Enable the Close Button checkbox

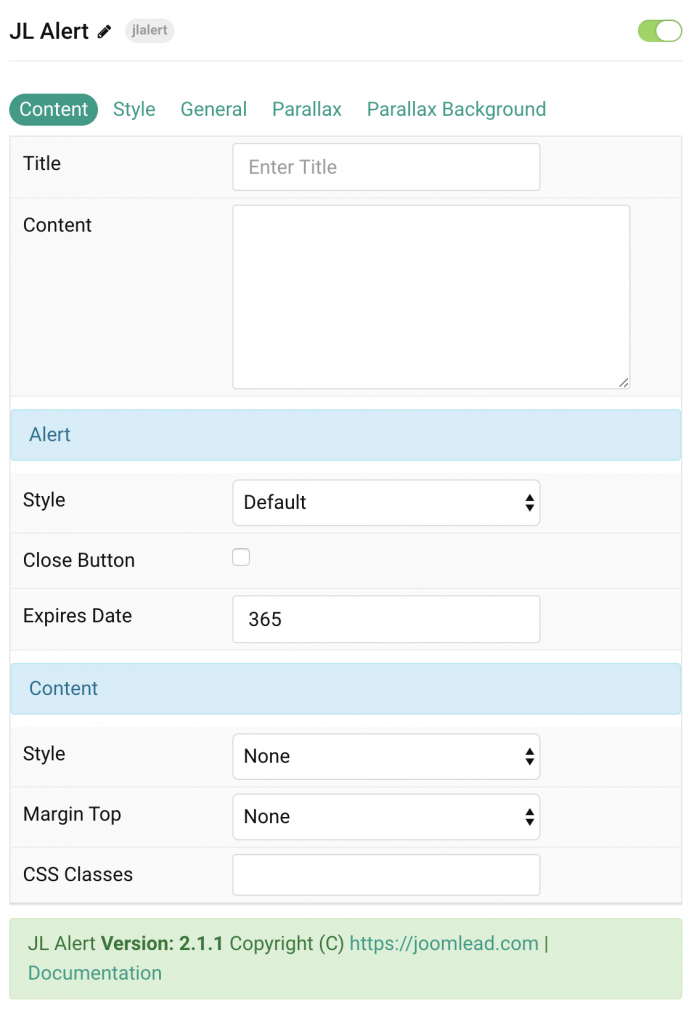[x=241, y=556]
